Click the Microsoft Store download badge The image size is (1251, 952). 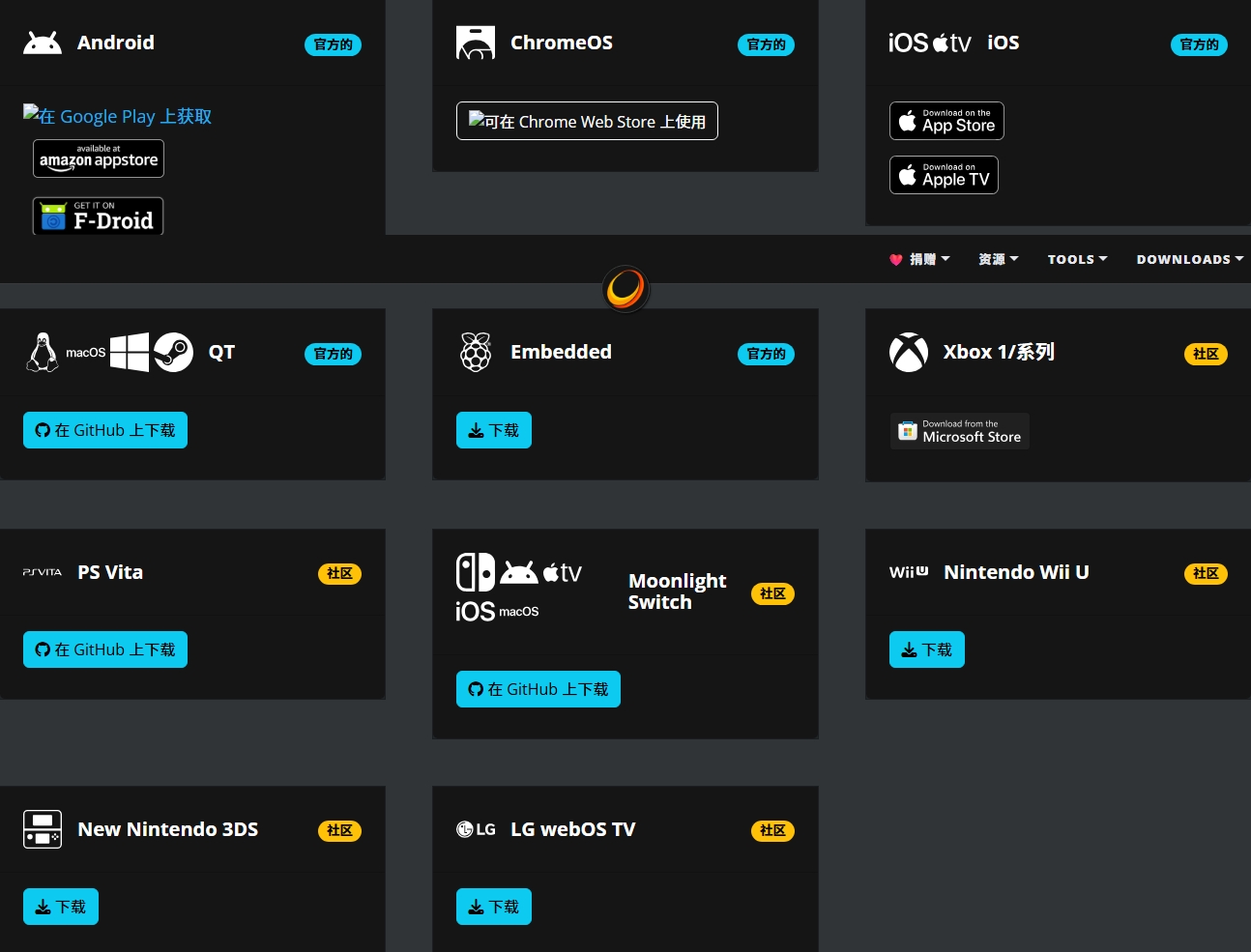pyautogui.click(x=960, y=431)
